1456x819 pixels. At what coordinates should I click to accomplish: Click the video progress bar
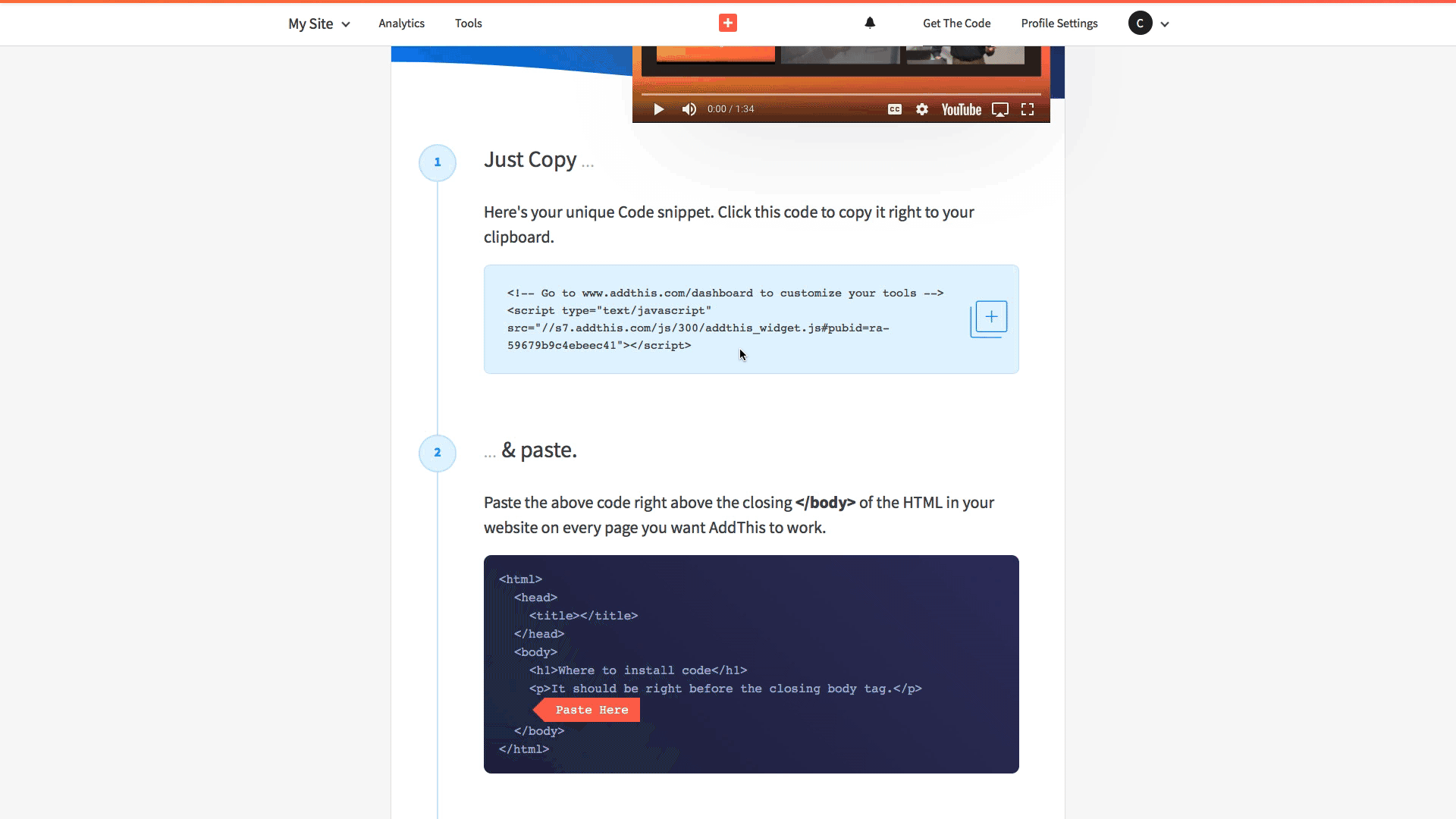pos(840,94)
